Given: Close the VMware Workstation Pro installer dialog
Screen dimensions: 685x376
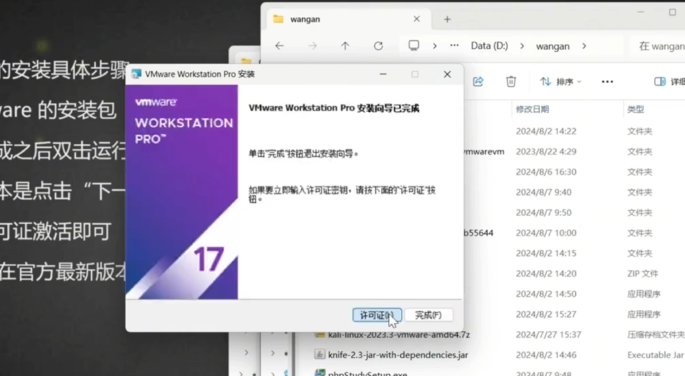Looking at the screenshot, I should click(447, 74).
